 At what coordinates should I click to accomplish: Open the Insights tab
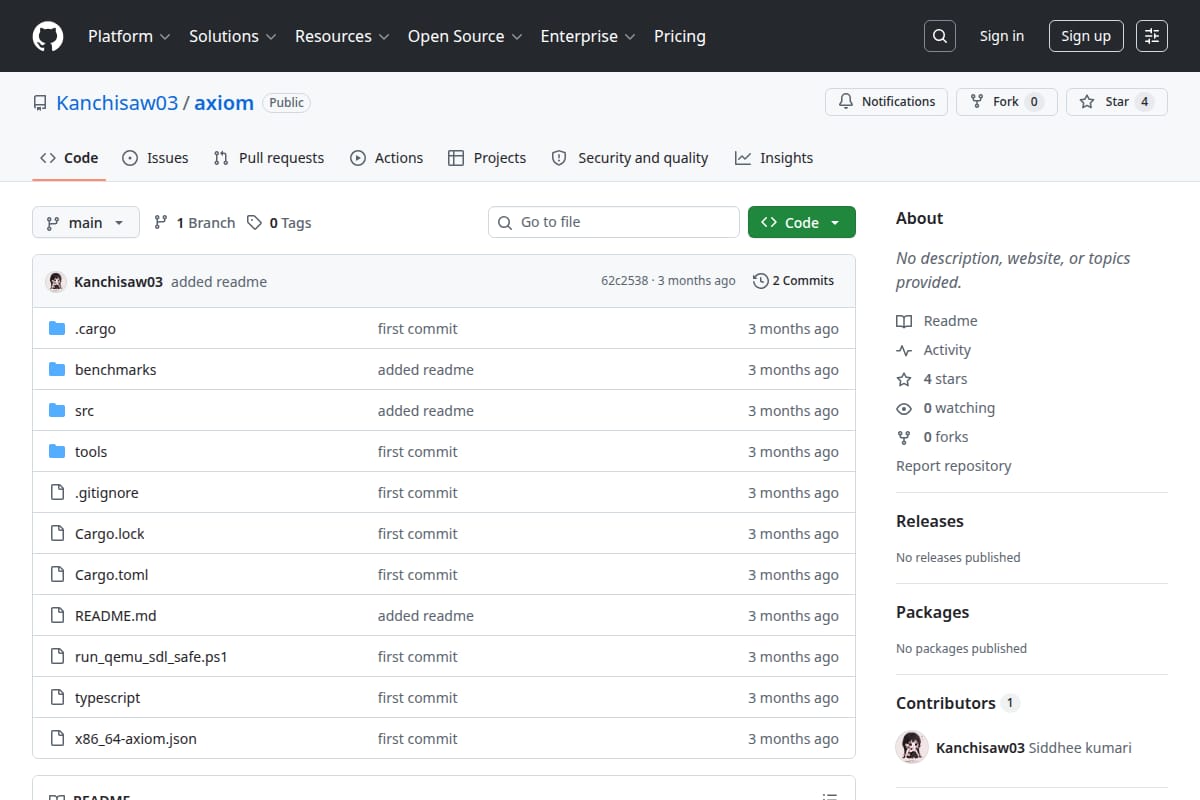774,158
